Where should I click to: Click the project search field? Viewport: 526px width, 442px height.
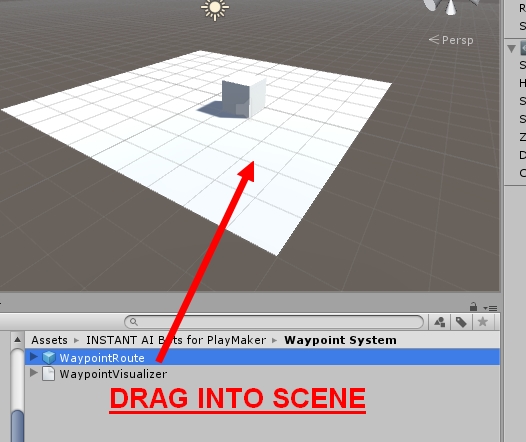tap(274, 322)
